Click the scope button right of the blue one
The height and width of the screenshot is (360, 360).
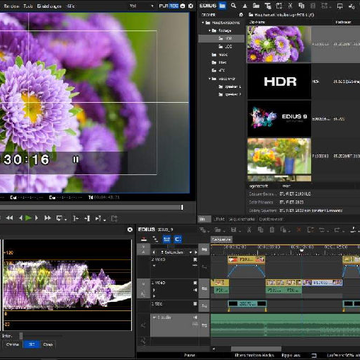48,344
